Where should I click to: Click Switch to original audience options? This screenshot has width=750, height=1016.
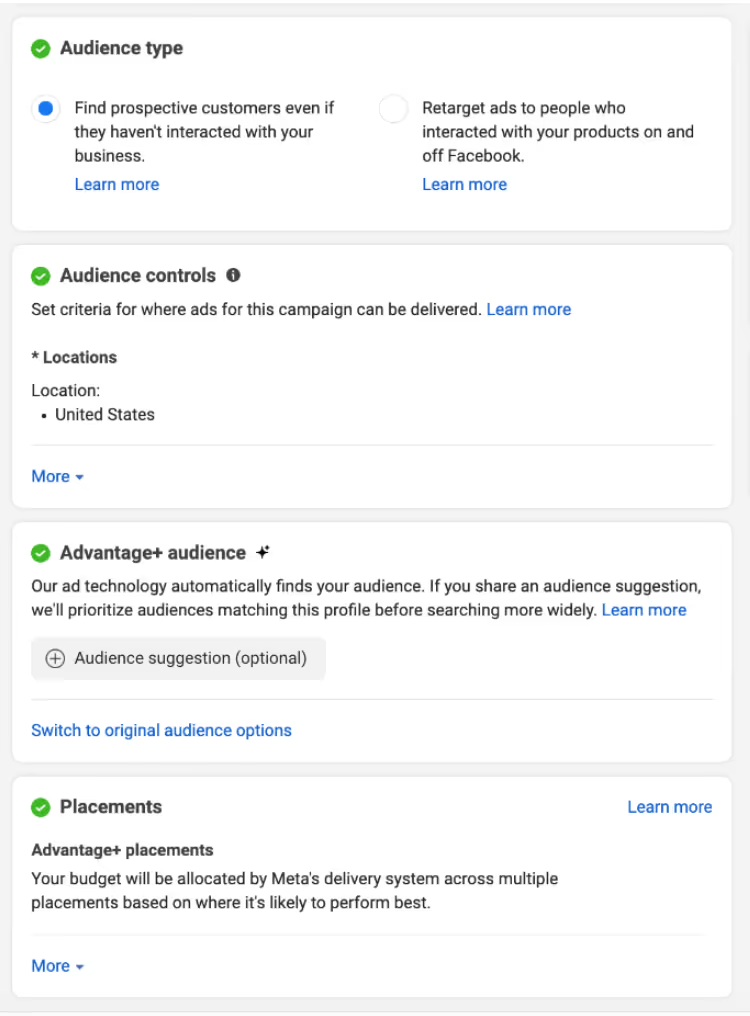tap(161, 731)
